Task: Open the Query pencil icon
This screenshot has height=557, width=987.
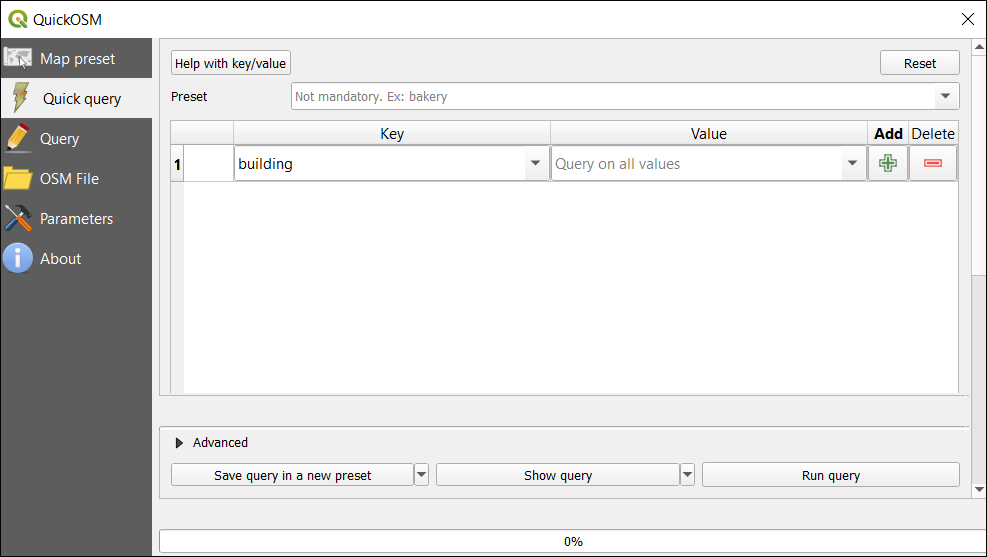Action: 18,138
